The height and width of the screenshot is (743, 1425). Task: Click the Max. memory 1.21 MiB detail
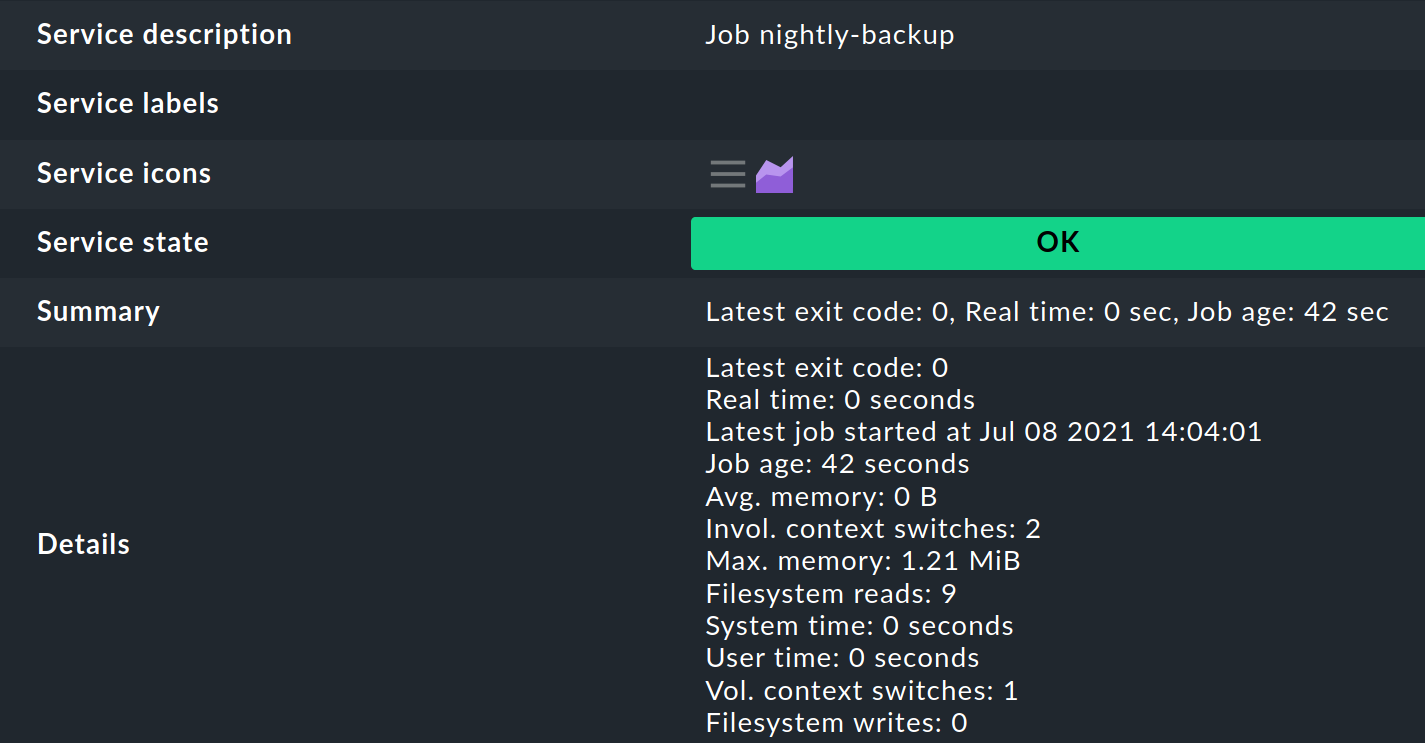click(862, 560)
